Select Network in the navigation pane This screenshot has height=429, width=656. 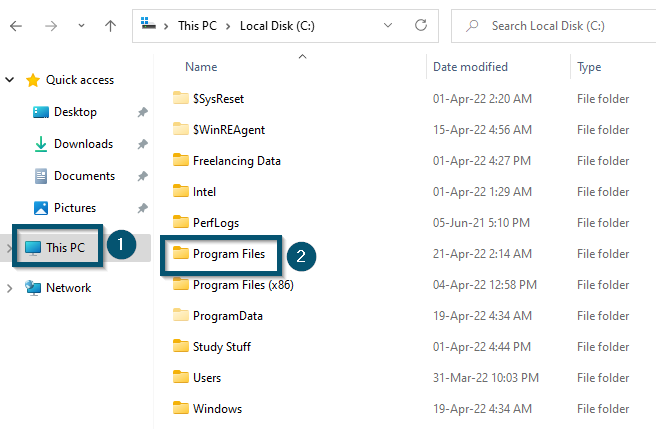click(x=69, y=288)
